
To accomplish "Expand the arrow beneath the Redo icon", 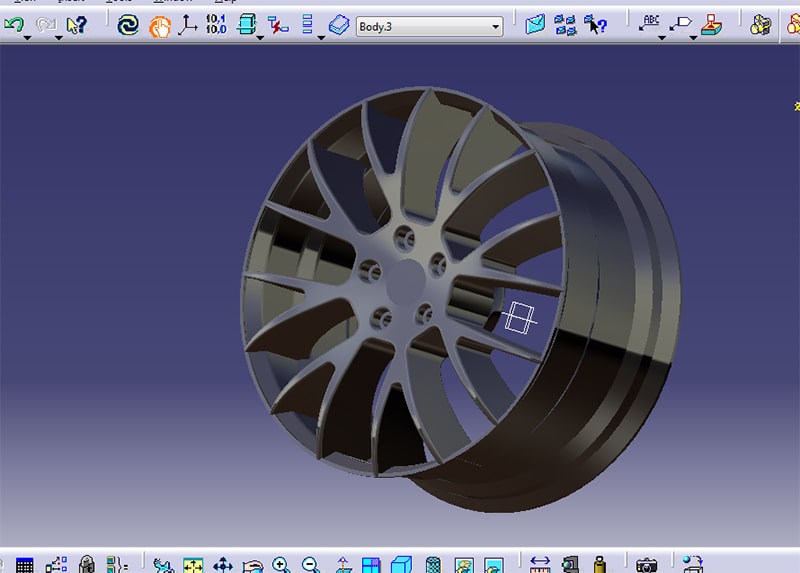I will (x=58, y=38).
